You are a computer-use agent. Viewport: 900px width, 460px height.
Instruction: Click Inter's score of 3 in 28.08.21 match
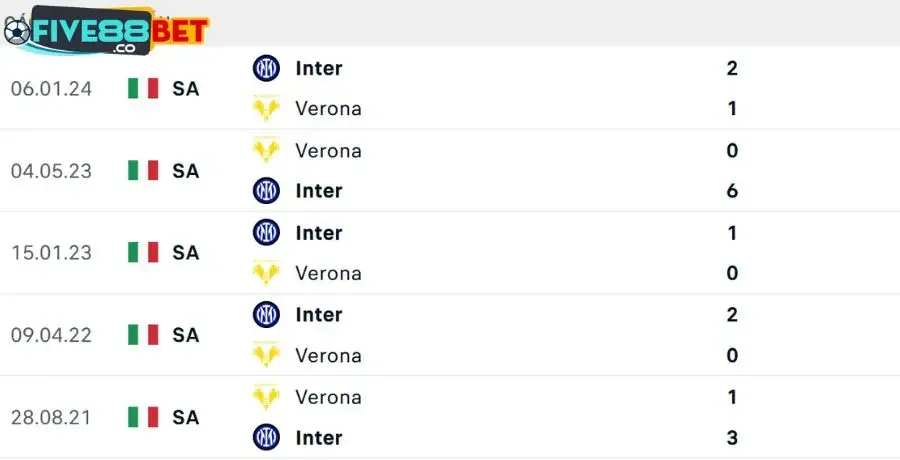tap(732, 437)
